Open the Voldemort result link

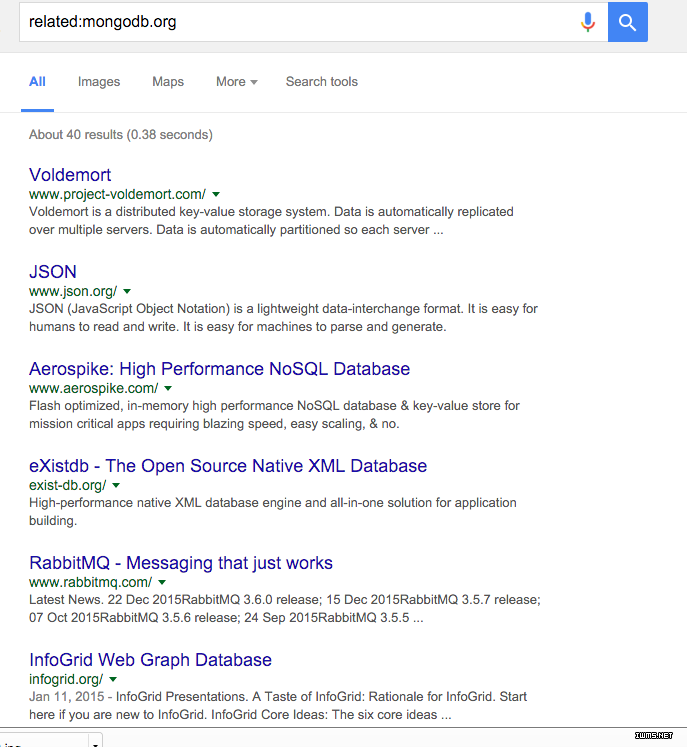click(70, 175)
